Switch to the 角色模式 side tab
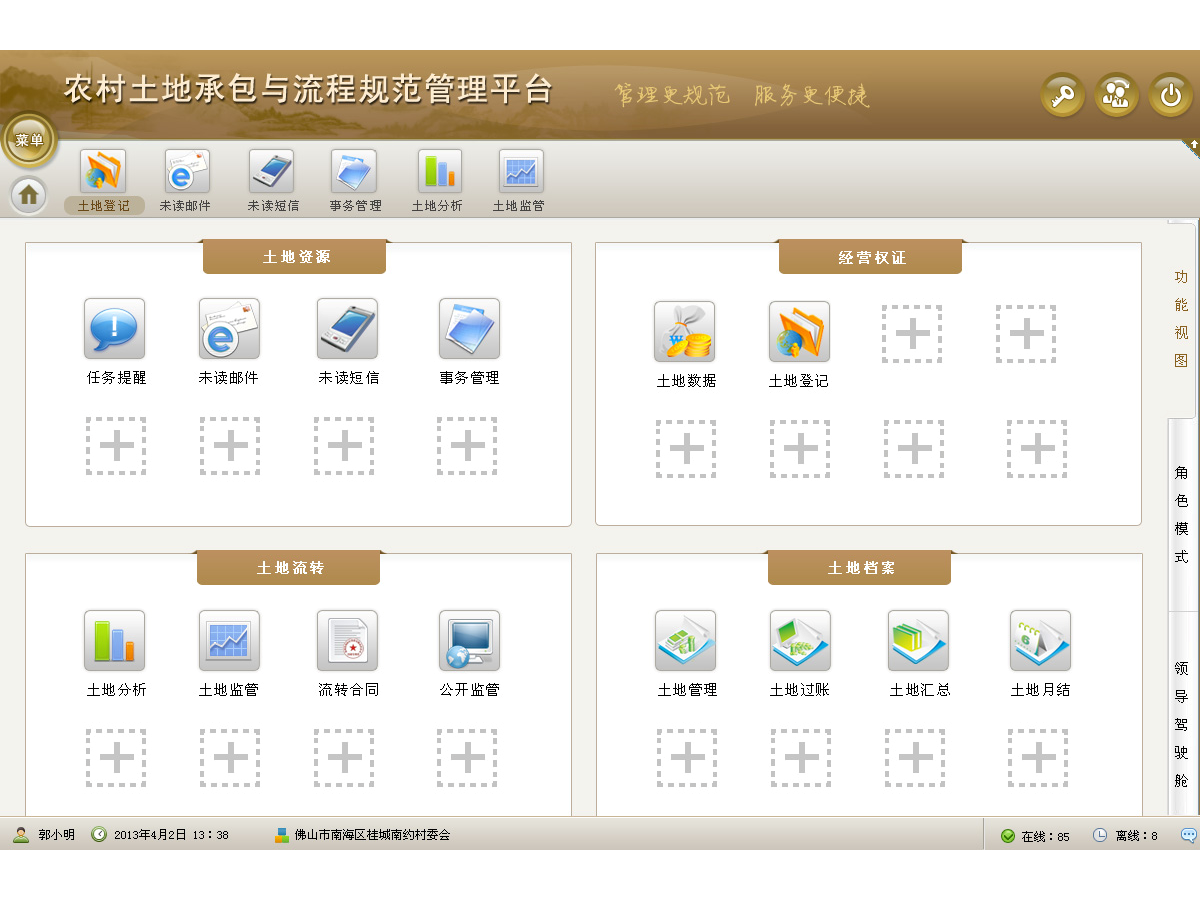This screenshot has height=900, width=1200. tap(1181, 515)
